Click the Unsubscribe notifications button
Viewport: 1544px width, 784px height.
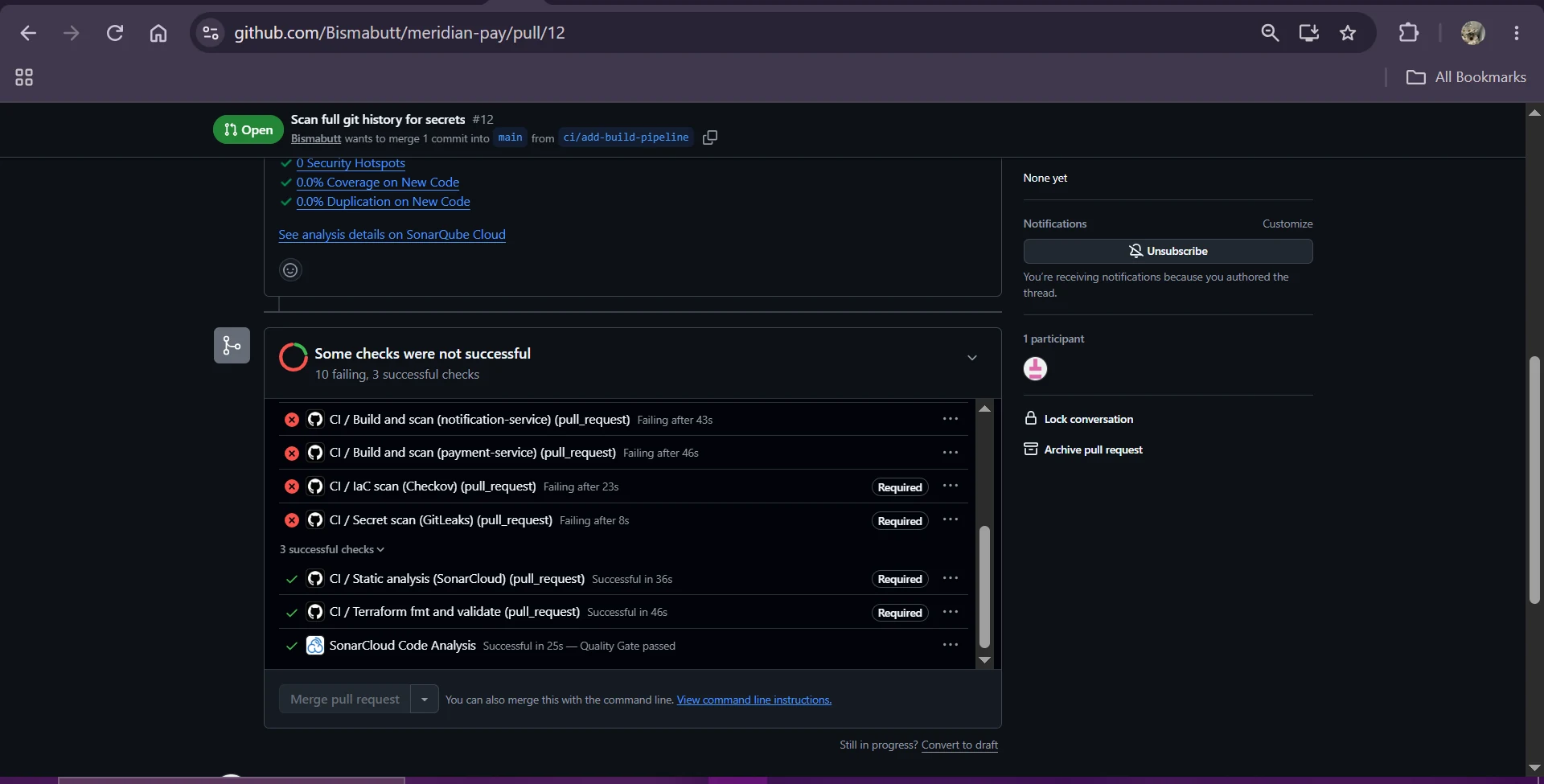click(x=1168, y=251)
